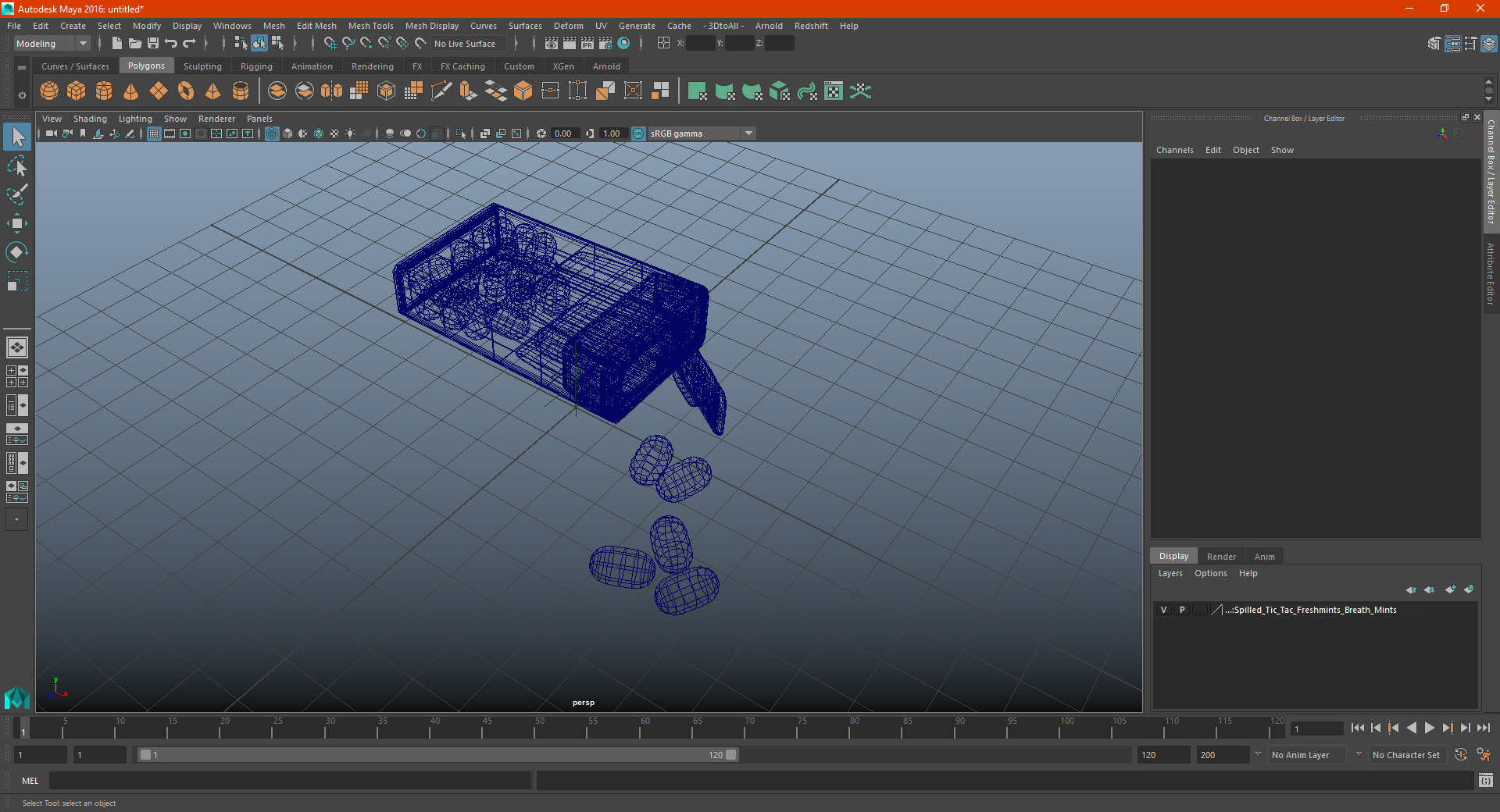Create a new empty display layer
The image size is (1500, 812).
pos(1451,589)
